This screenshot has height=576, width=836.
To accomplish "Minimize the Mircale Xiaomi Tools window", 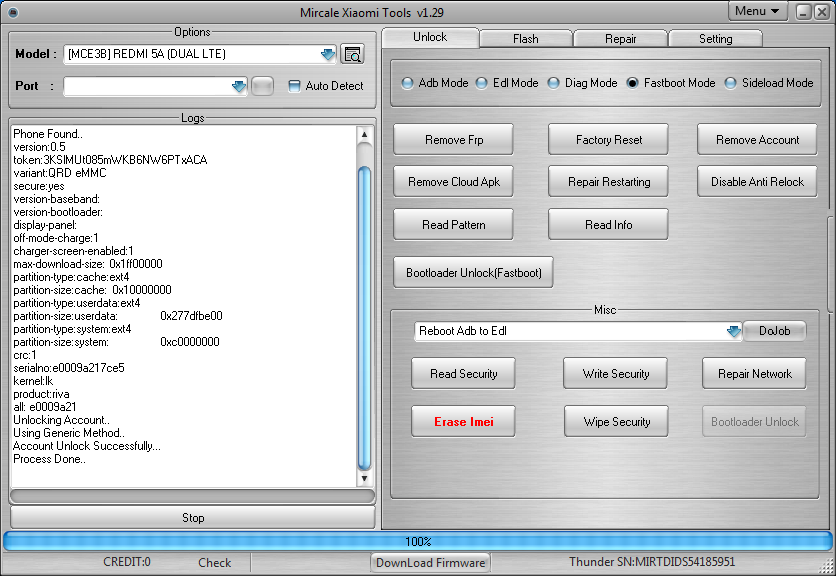I will 804,12.
